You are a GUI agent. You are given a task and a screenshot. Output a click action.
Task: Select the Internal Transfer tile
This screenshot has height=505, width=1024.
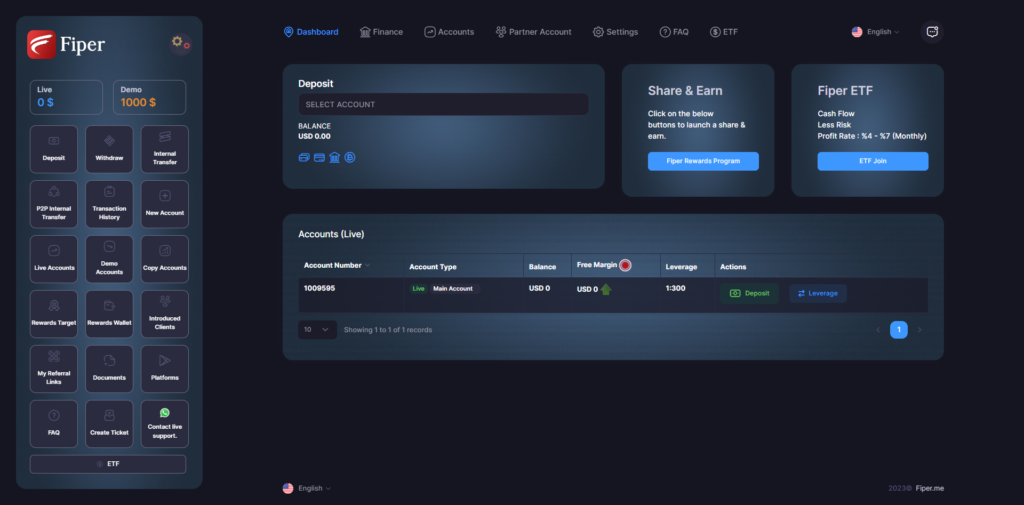[x=165, y=149]
